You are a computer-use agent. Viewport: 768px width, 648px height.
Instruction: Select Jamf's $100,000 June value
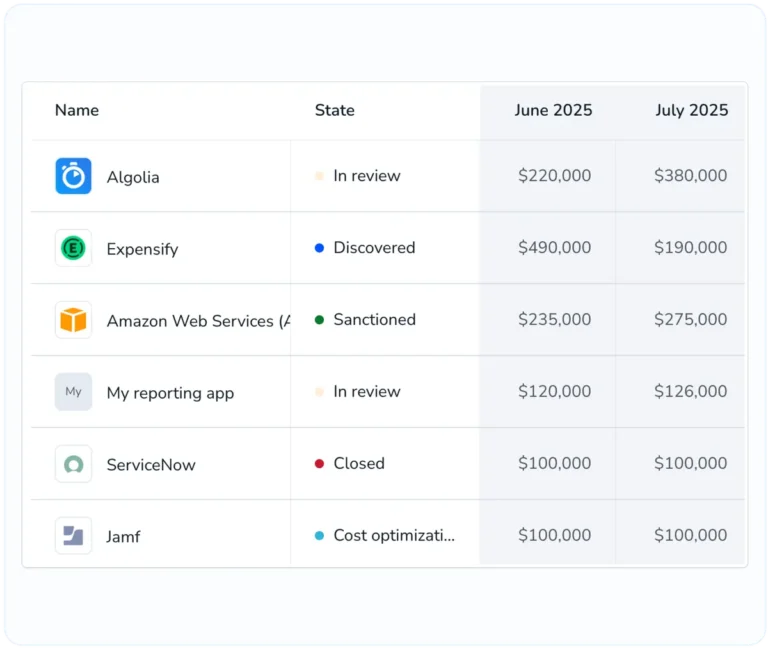pyautogui.click(x=554, y=535)
